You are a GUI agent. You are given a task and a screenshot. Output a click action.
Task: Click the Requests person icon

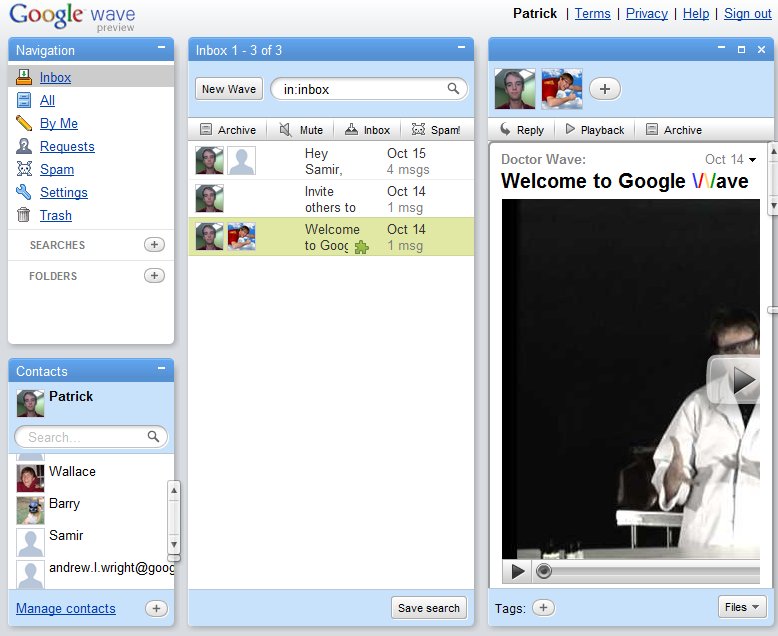click(x=24, y=146)
